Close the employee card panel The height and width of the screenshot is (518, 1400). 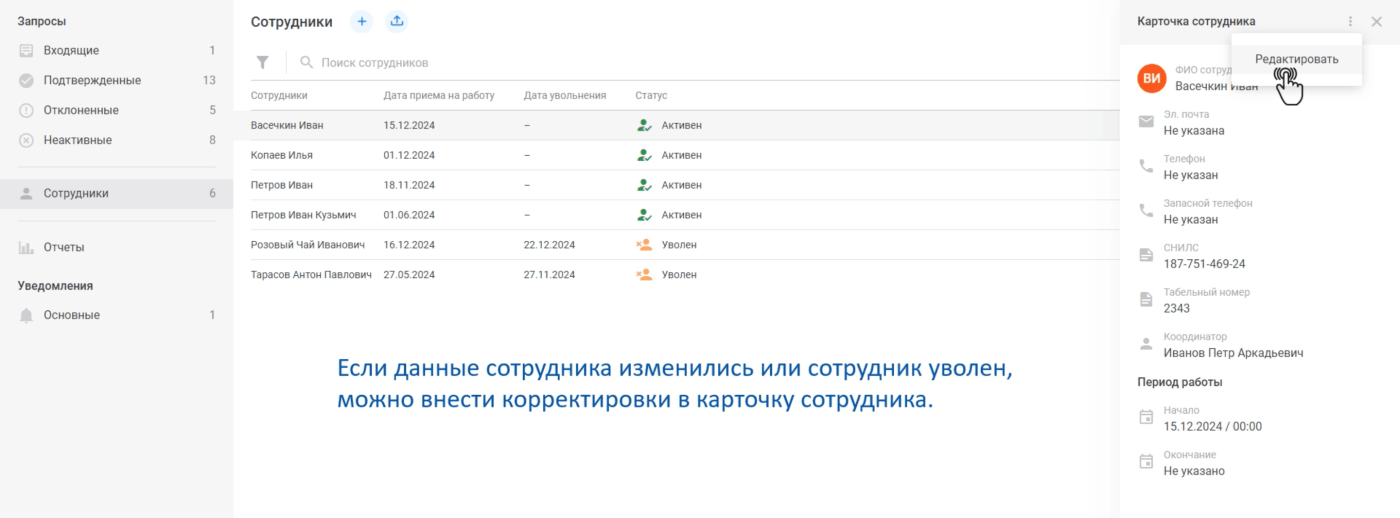pos(1377,21)
